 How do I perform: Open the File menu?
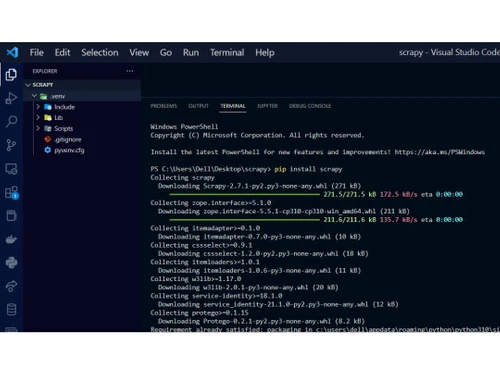[x=36, y=53]
